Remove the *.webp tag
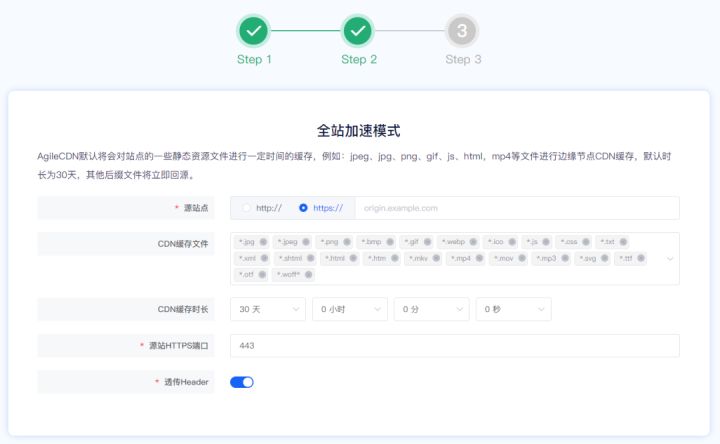This screenshot has height=444, width=720. coord(474,242)
